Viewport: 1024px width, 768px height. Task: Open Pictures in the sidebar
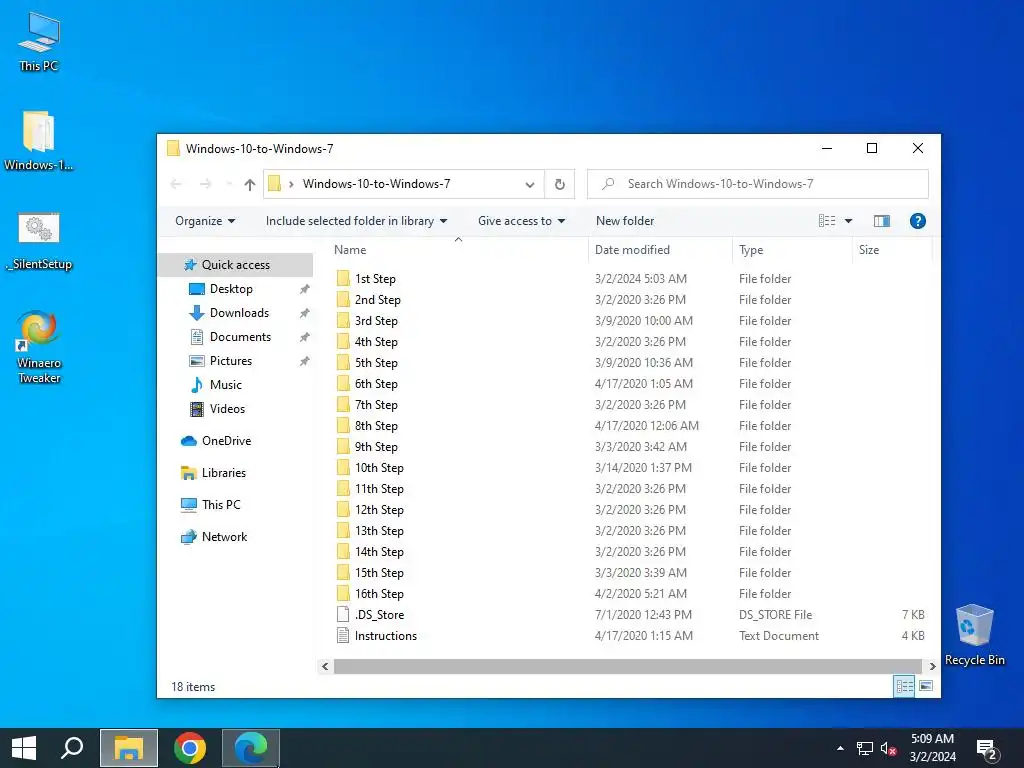231,361
